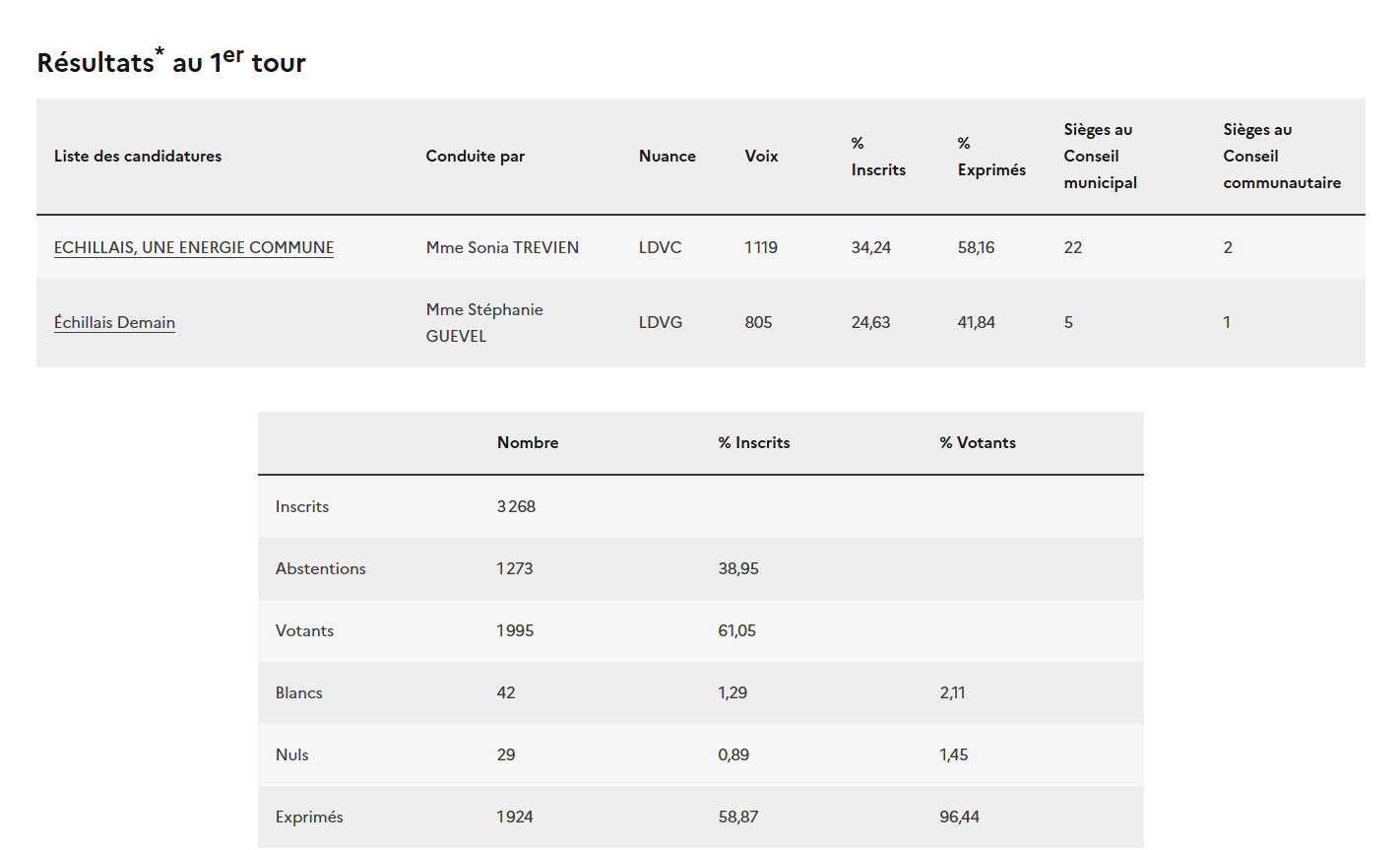The width and height of the screenshot is (1400, 850).
Task: Click the Résultats au 1er tour heading
Action: (x=171, y=62)
